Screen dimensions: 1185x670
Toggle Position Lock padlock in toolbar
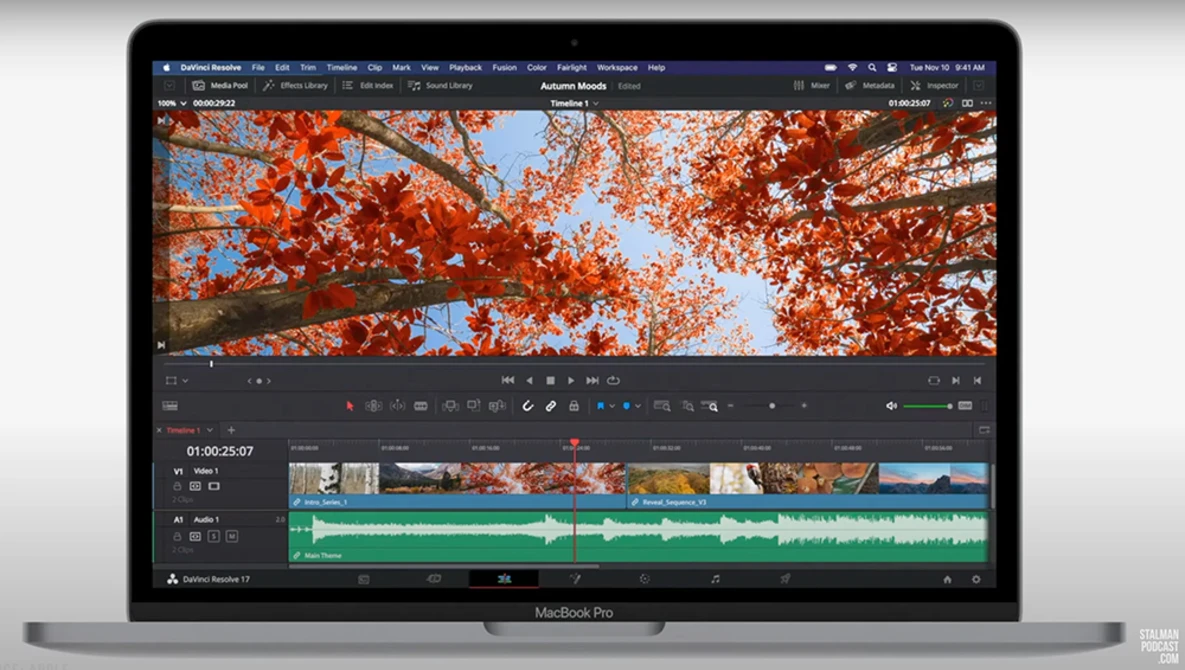point(574,406)
